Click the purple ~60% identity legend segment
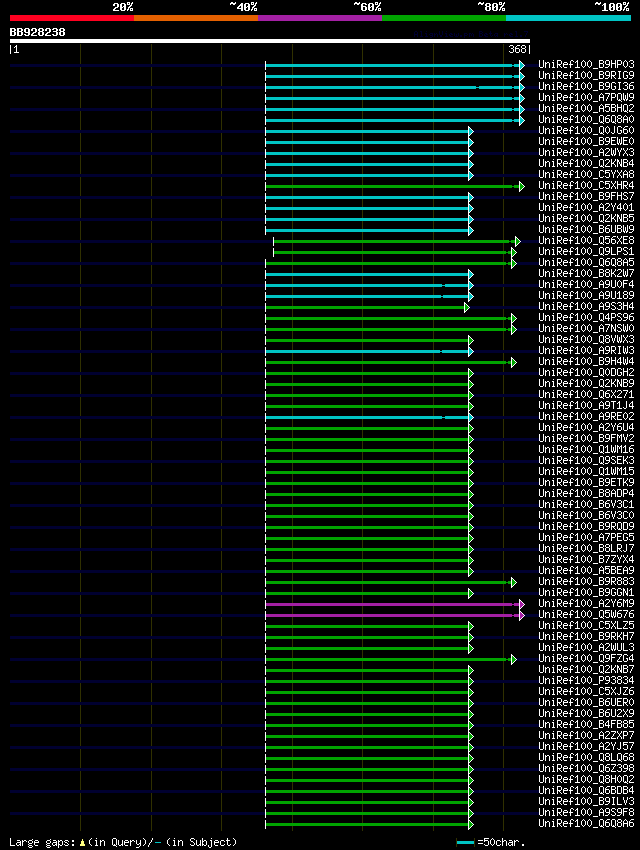640x850 pixels. [320, 18]
